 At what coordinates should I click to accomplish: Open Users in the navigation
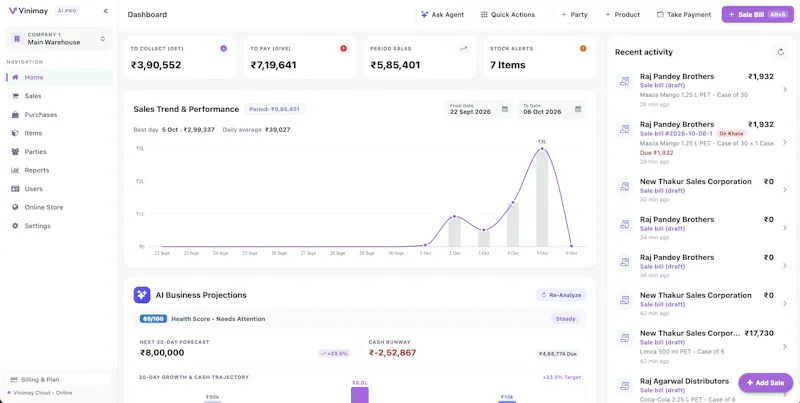pos(59,189)
